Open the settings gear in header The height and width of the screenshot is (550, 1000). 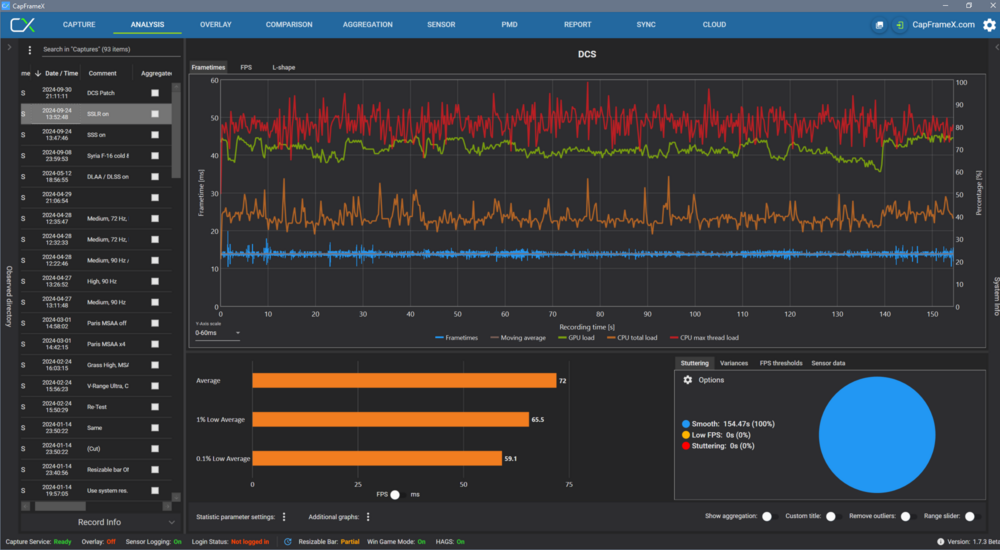[x=989, y=24]
